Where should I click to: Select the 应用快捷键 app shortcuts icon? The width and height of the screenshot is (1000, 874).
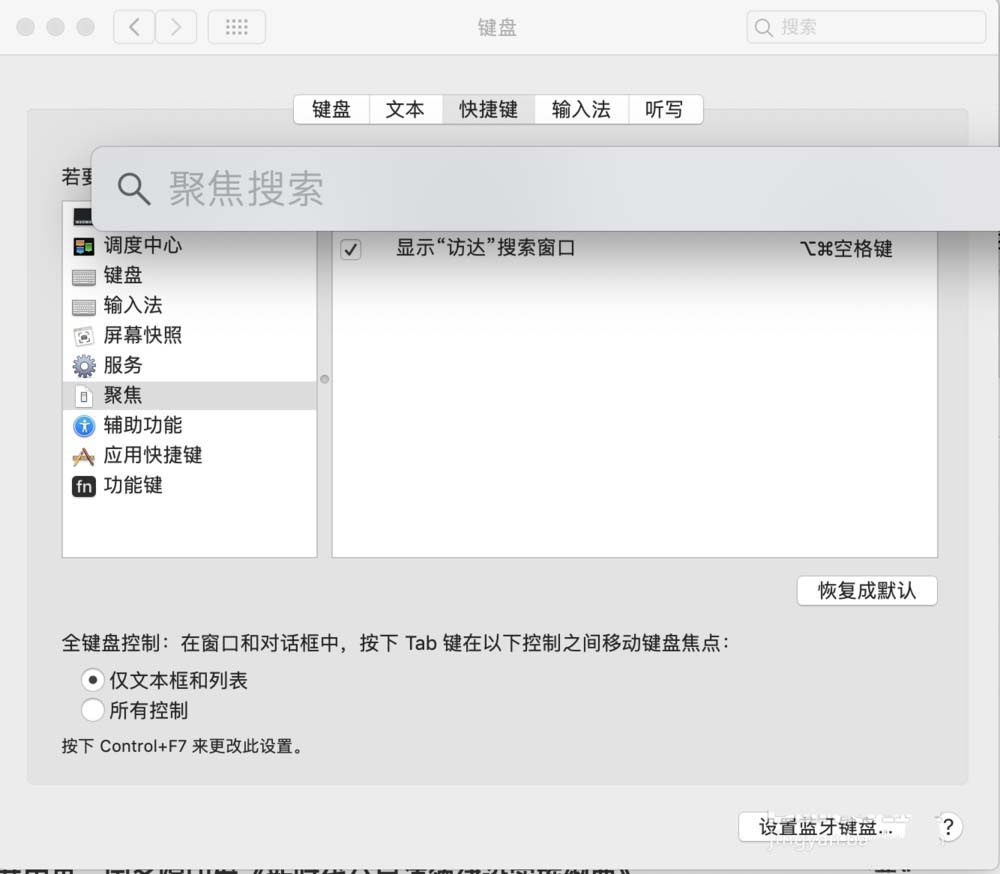coord(84,456)
